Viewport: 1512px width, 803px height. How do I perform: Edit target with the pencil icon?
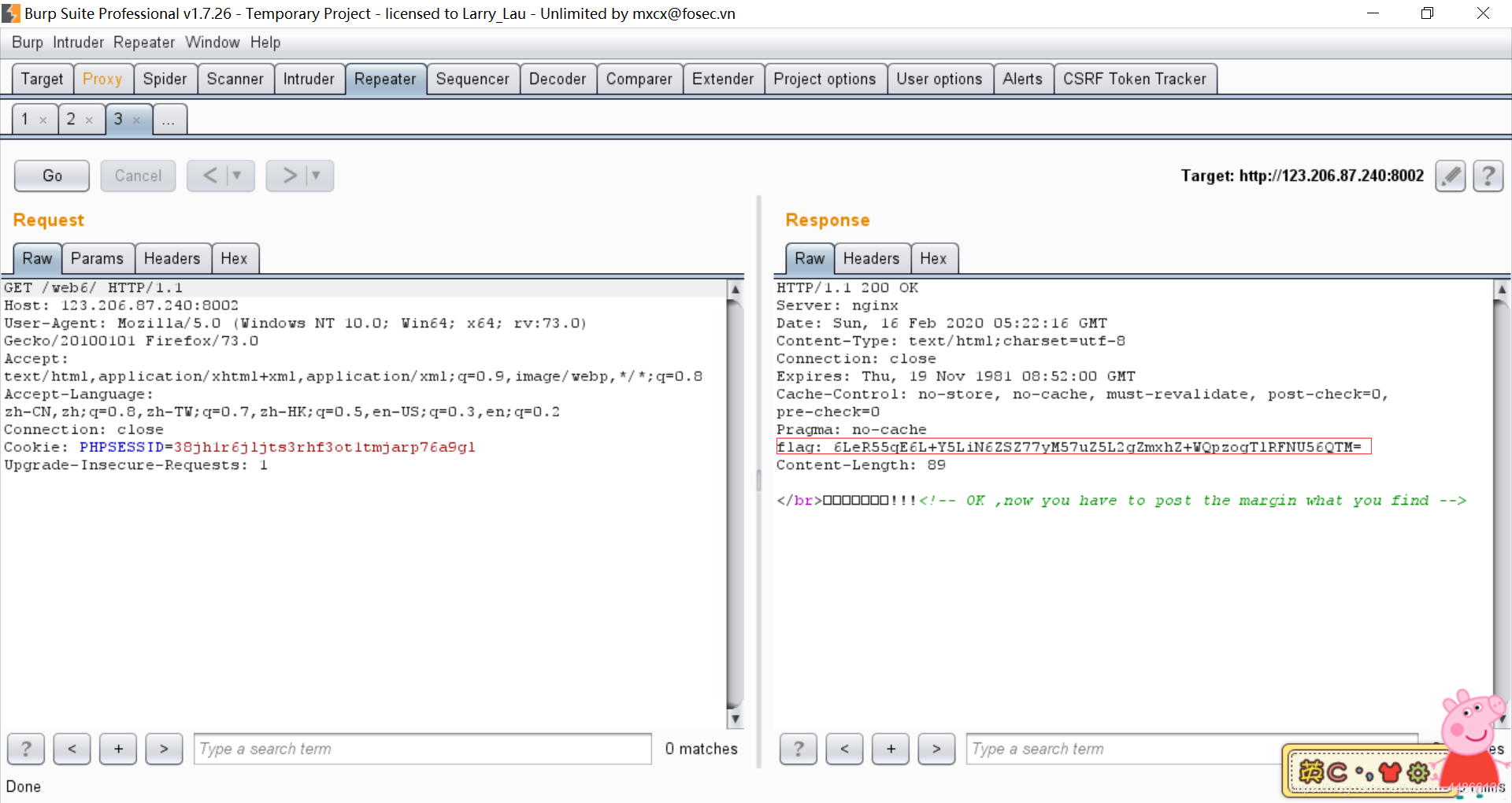pyautogui.click(x=1450, y=176)
